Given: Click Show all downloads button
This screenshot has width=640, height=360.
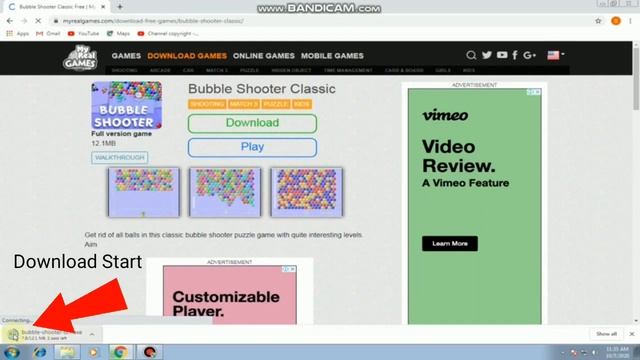Looking at the screenshot, I should (606, 334).
